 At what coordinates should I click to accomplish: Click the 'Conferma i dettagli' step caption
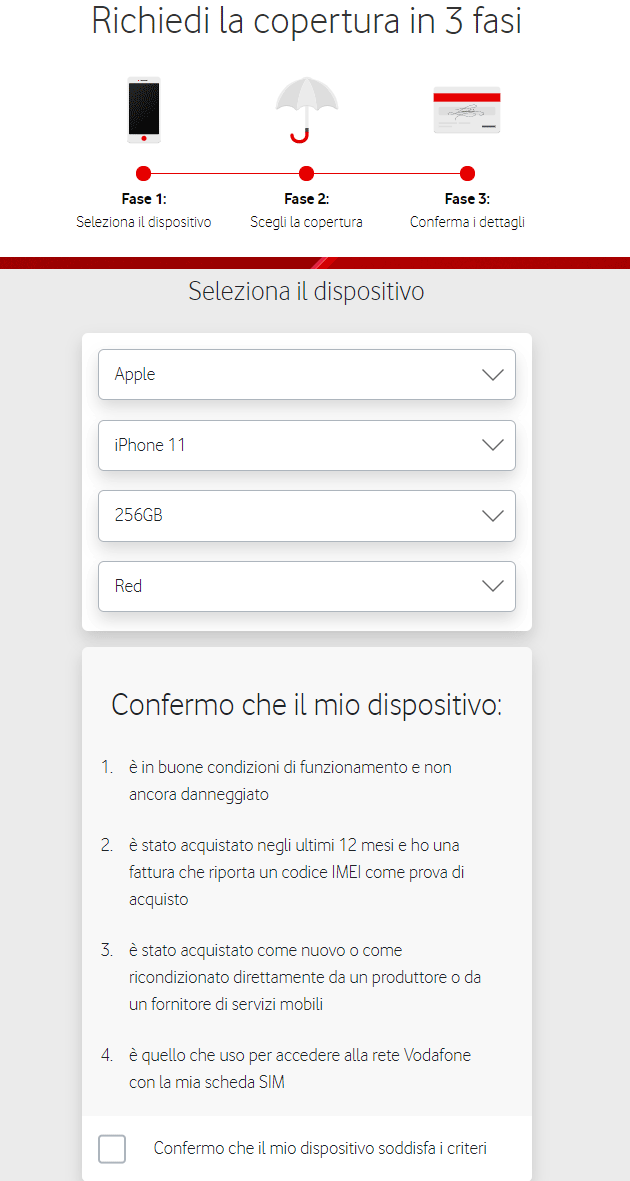pyautogui.click(x=467, y=222)
